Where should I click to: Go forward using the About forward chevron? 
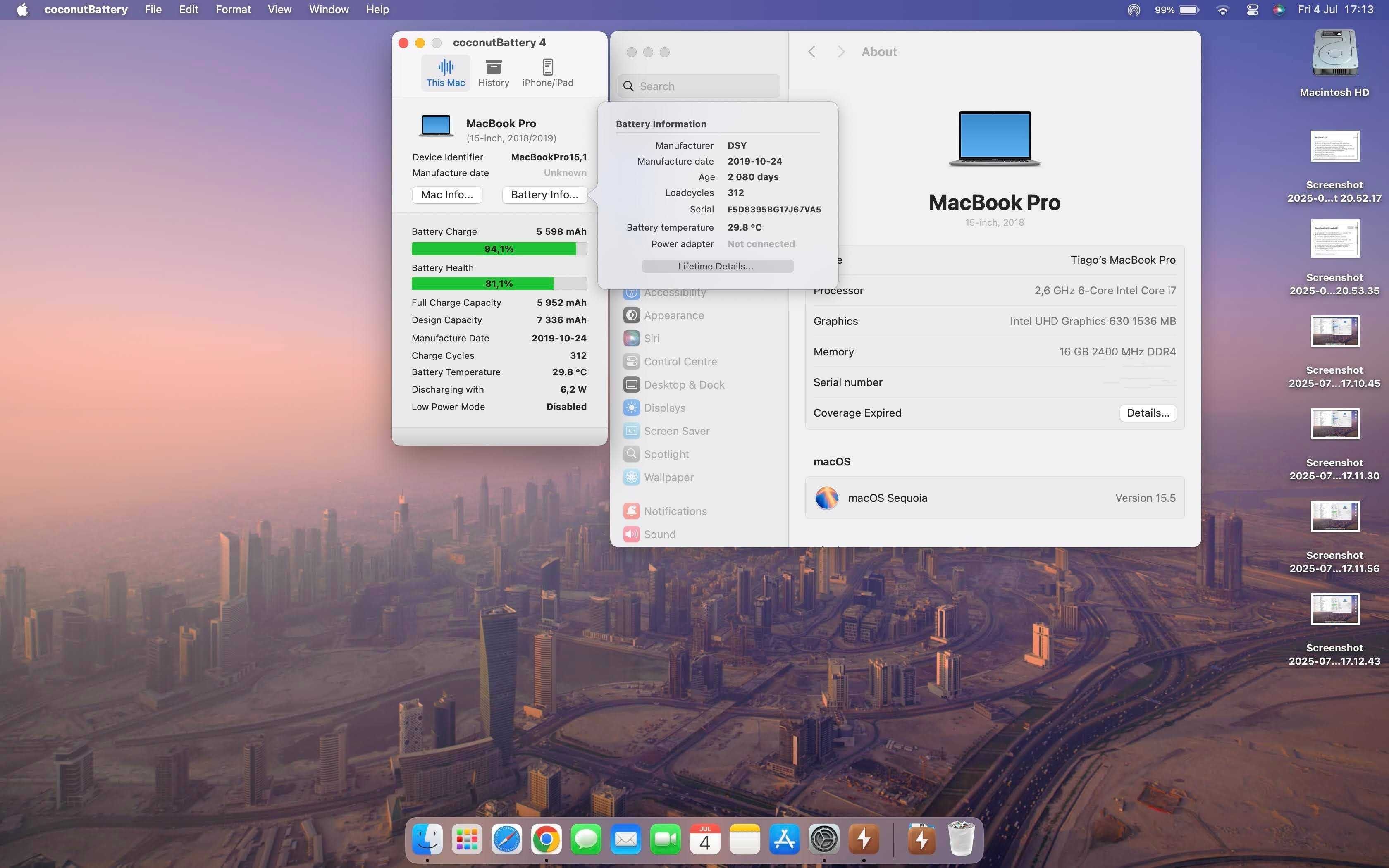841,52
